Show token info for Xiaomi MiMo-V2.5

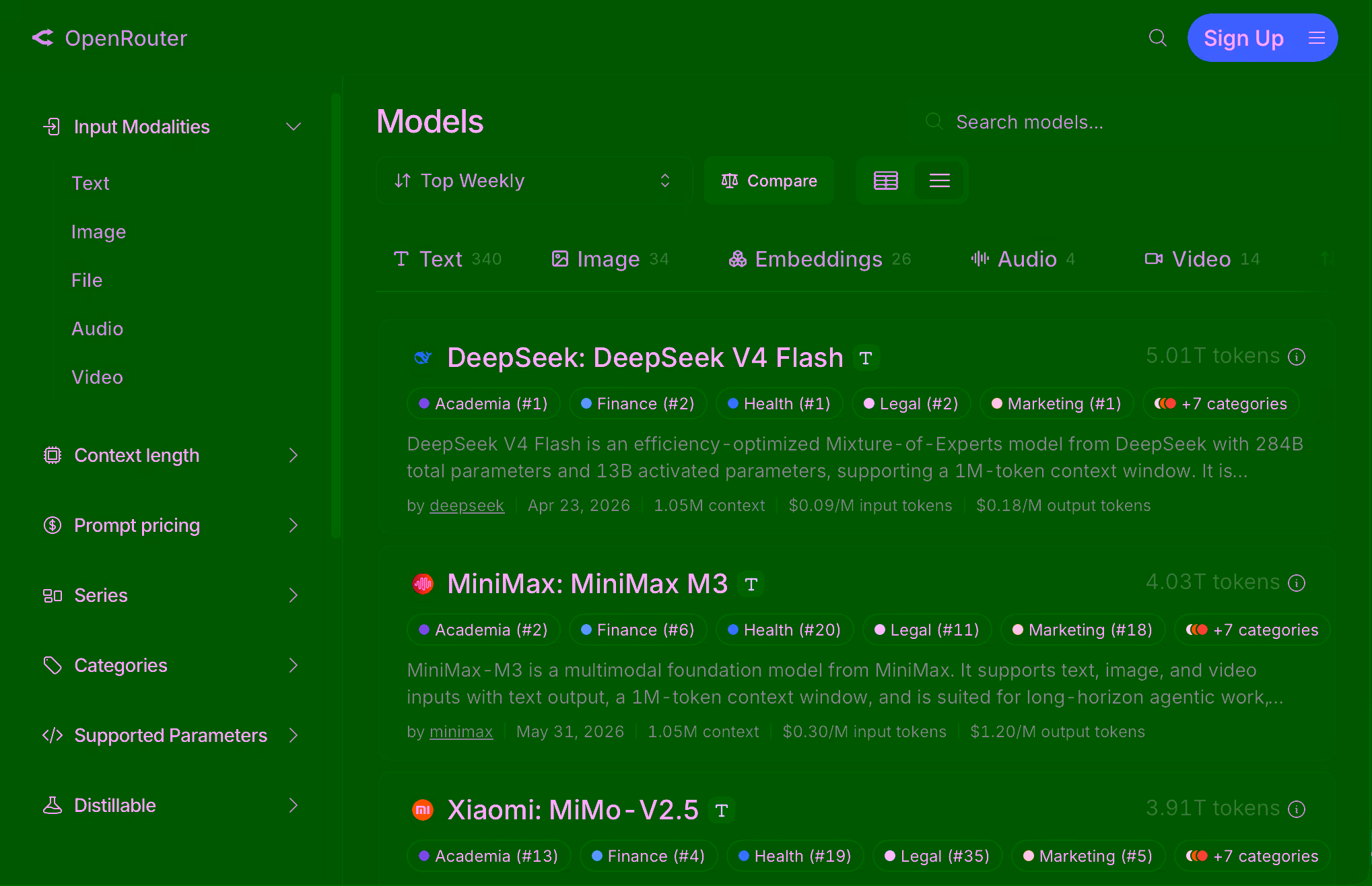(1297, 809)
